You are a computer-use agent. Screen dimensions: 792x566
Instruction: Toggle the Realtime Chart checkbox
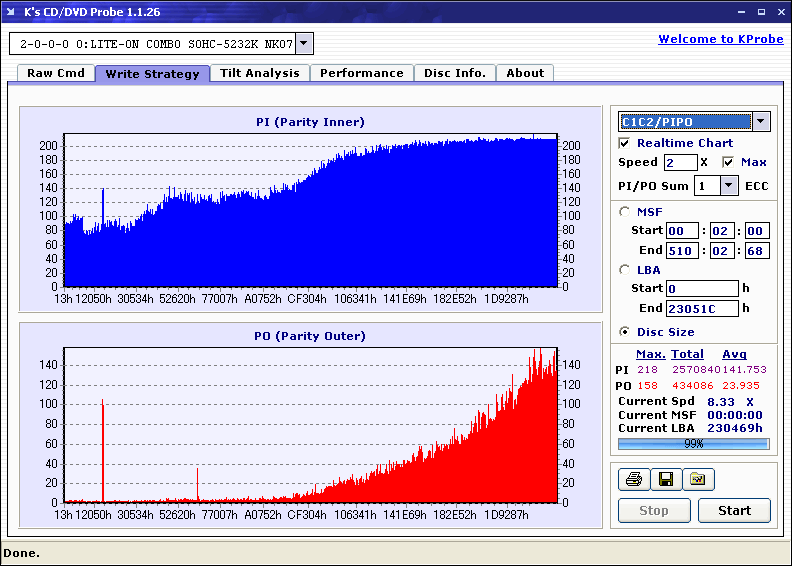pos(624,143)
